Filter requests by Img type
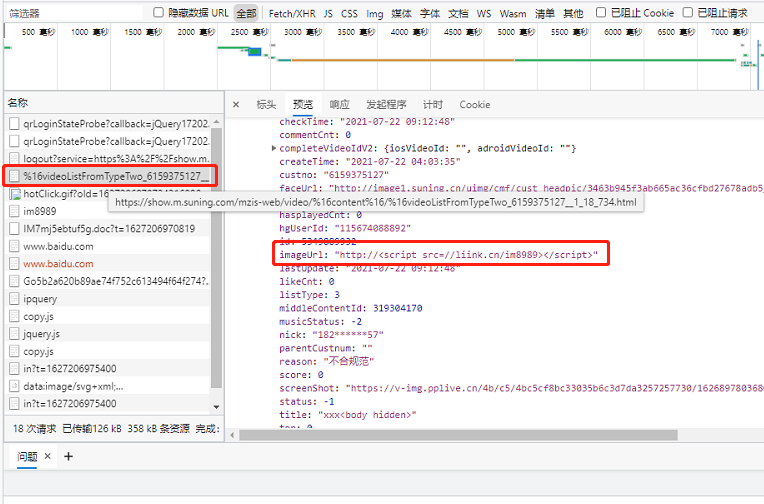 click(x=374, y=14)
